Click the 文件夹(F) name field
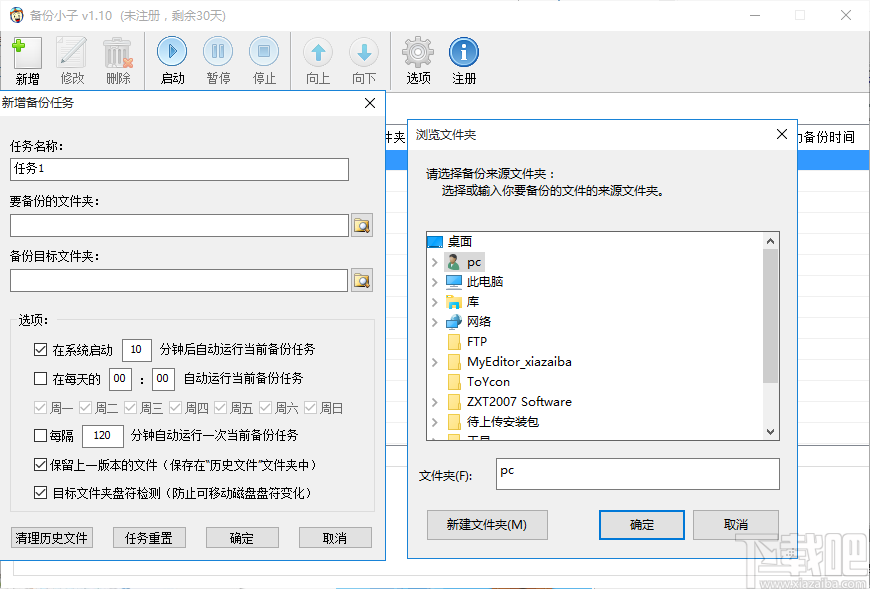The width and height of the screenshot is (870, 589). pyautogui.click(x=638, y=474)
